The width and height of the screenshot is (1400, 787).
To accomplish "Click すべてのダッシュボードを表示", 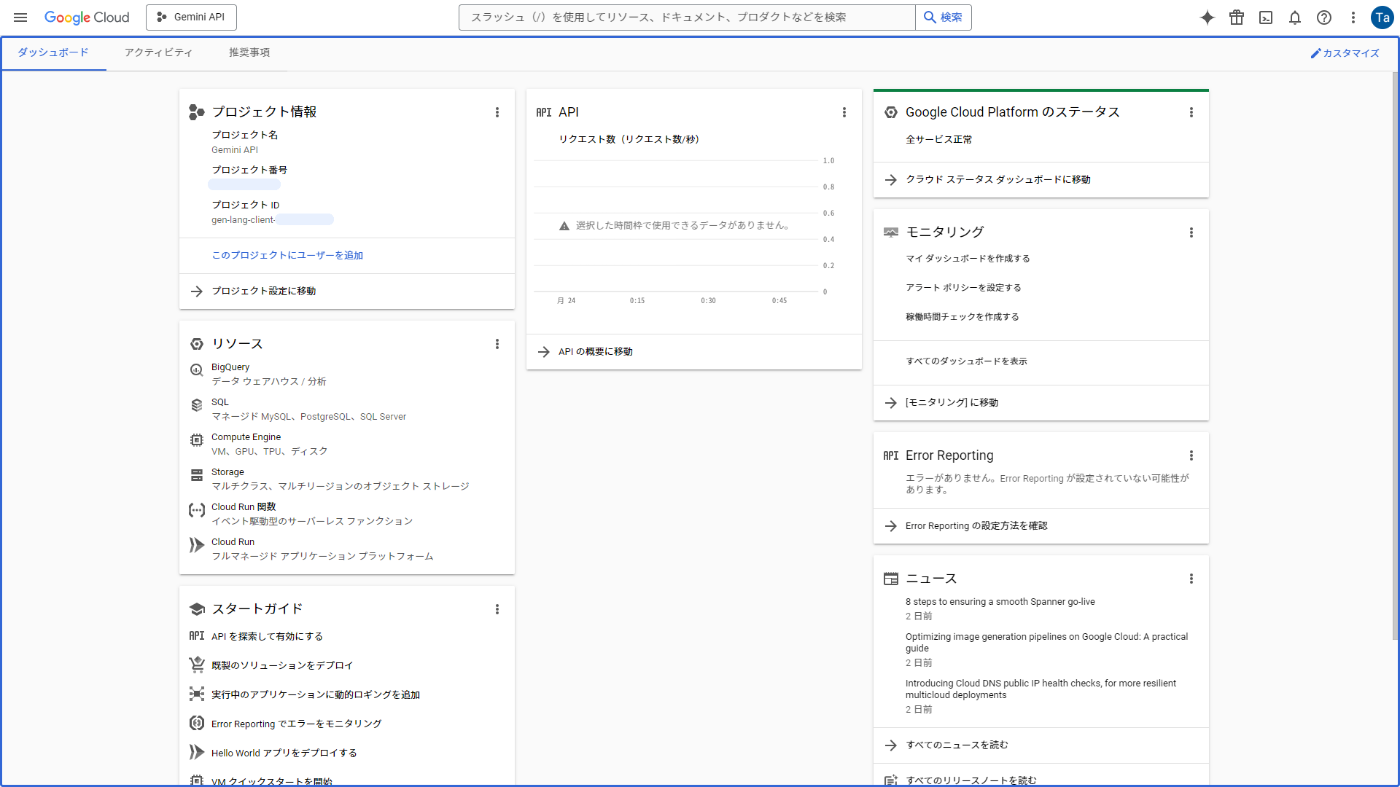I will [966, 361].
